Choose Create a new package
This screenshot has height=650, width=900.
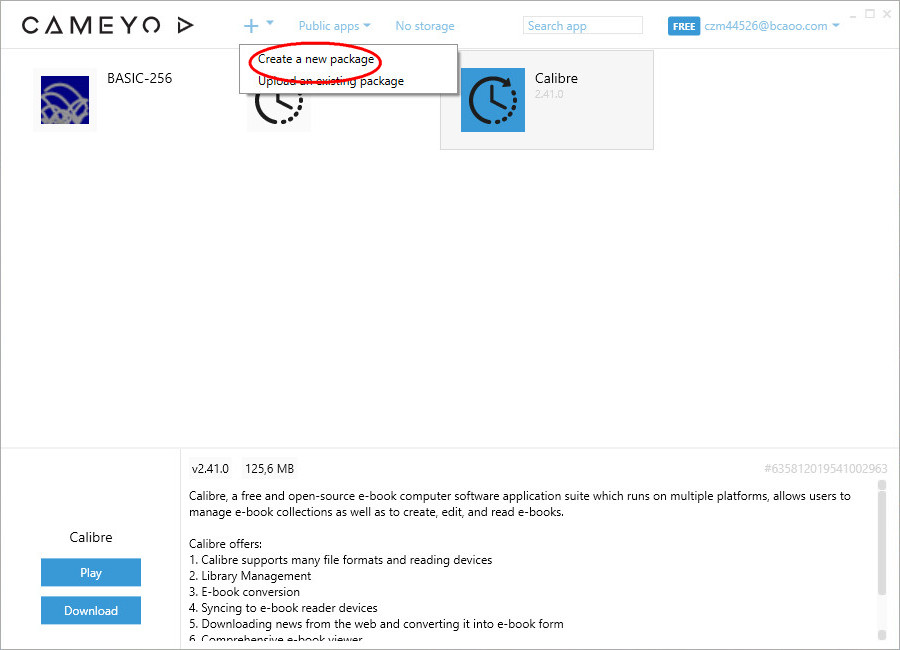pyautogui.click(x=316, y=59)
